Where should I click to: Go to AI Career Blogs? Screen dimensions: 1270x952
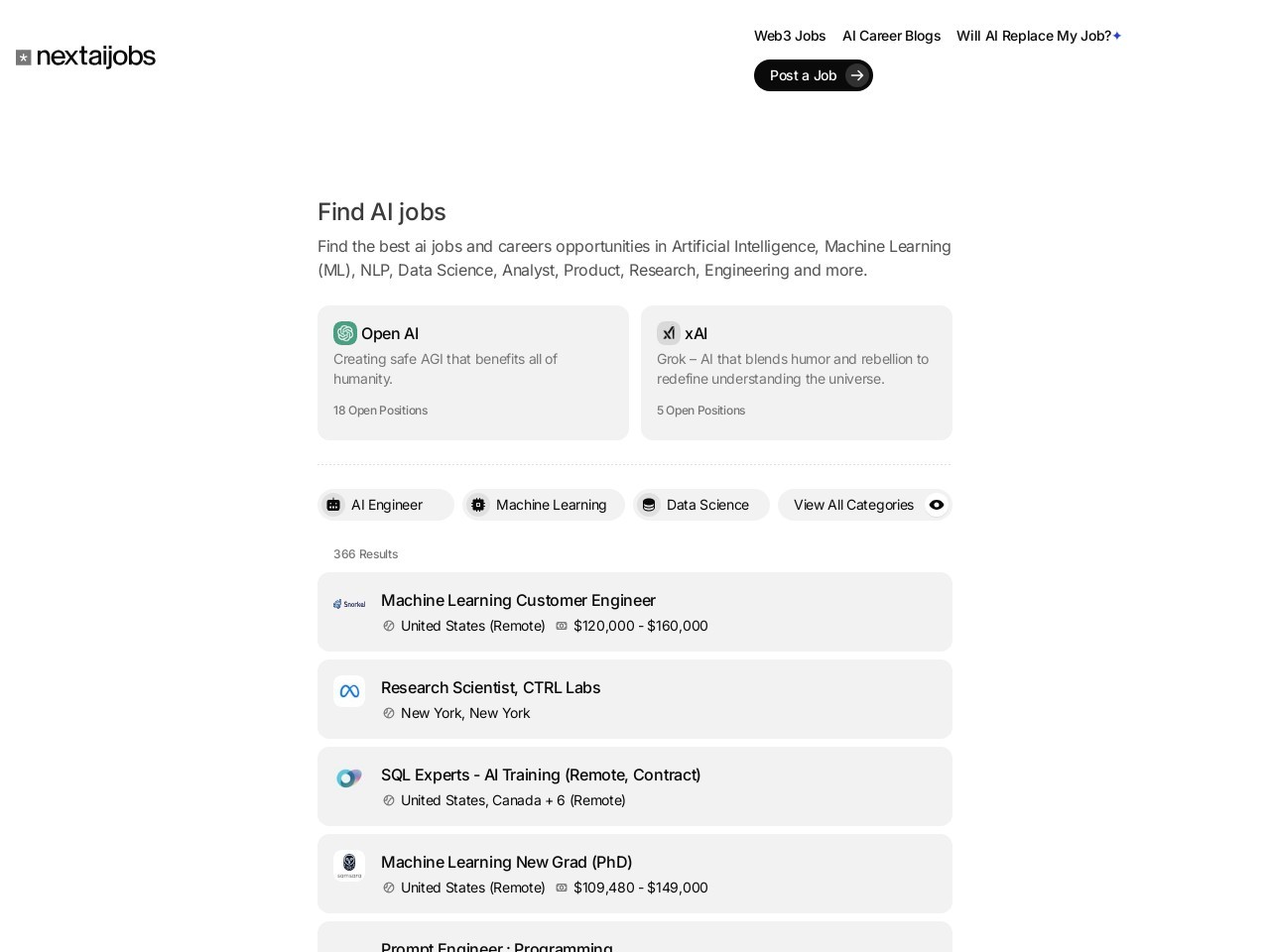[x=891, y=36]
